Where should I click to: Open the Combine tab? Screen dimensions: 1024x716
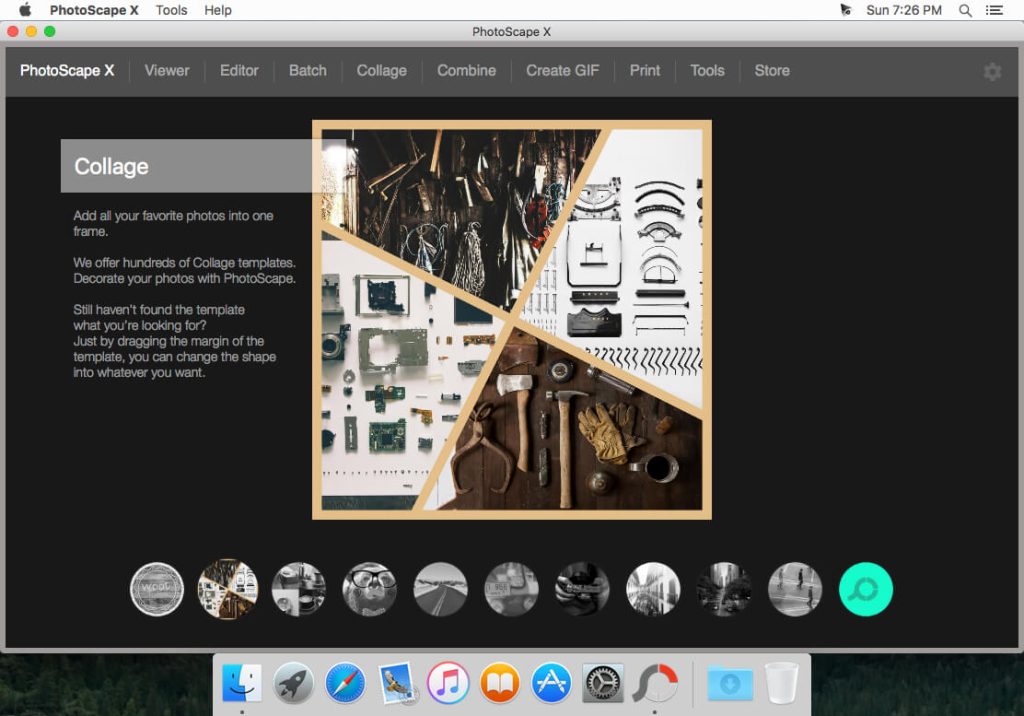[x=466, y=71]
